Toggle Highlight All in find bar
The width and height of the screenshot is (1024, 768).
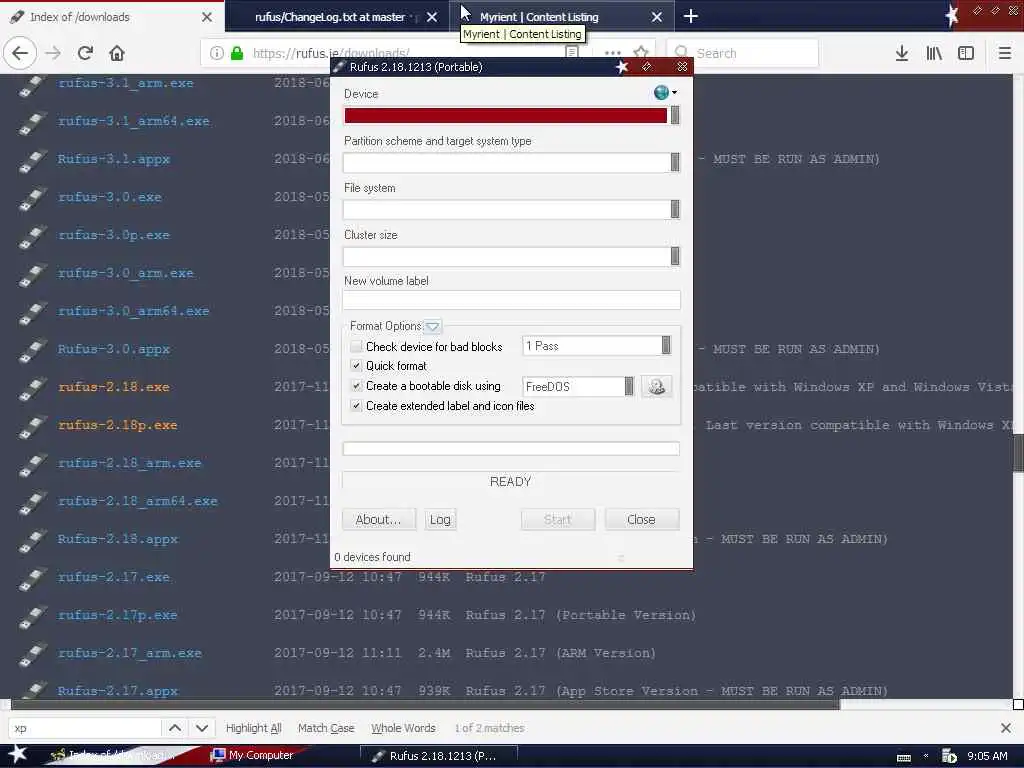tap(253, 728)
